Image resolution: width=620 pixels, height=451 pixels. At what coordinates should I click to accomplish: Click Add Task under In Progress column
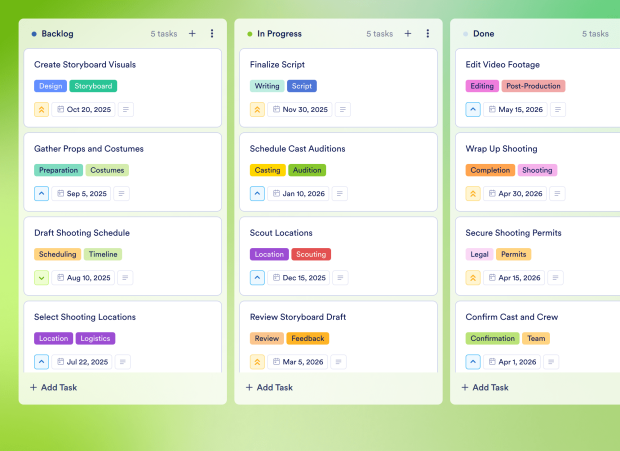click(x=269, y=387)
